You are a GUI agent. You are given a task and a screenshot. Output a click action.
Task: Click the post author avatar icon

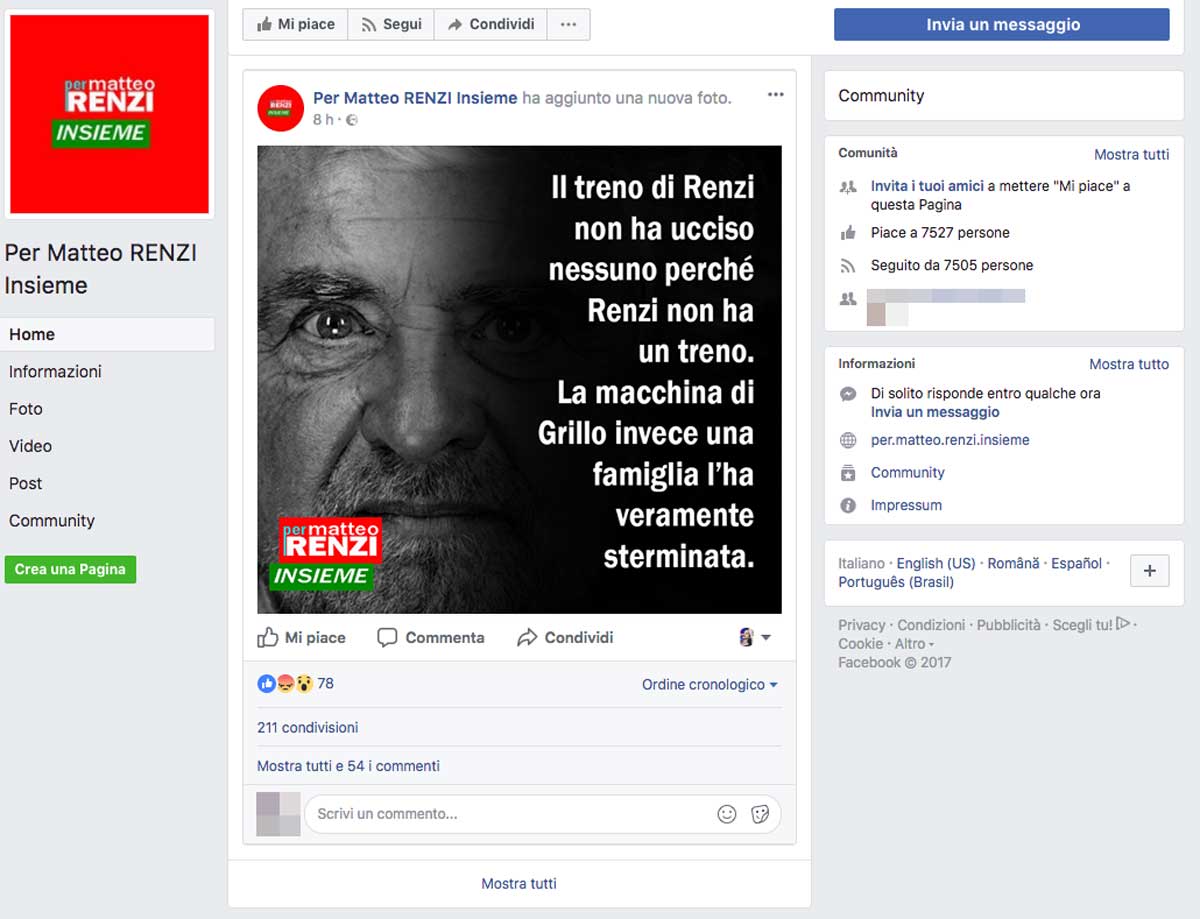[x=280, y=108]
